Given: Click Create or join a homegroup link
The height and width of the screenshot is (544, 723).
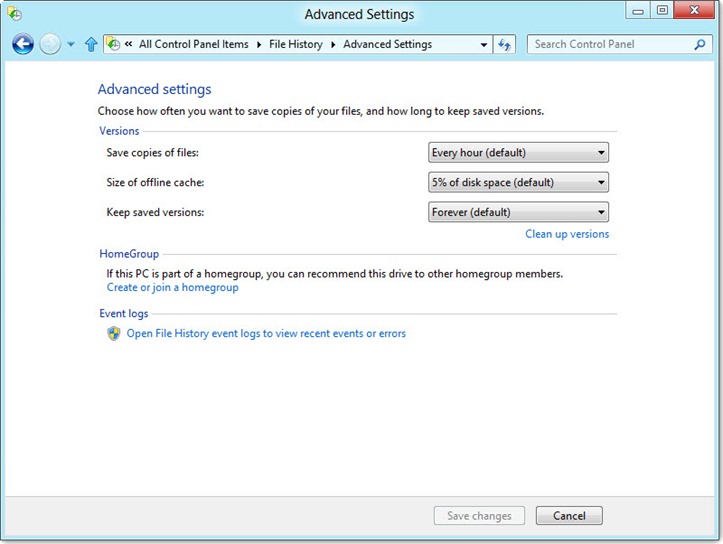Looking at the screenshot, I should click(x=172, y=288).
